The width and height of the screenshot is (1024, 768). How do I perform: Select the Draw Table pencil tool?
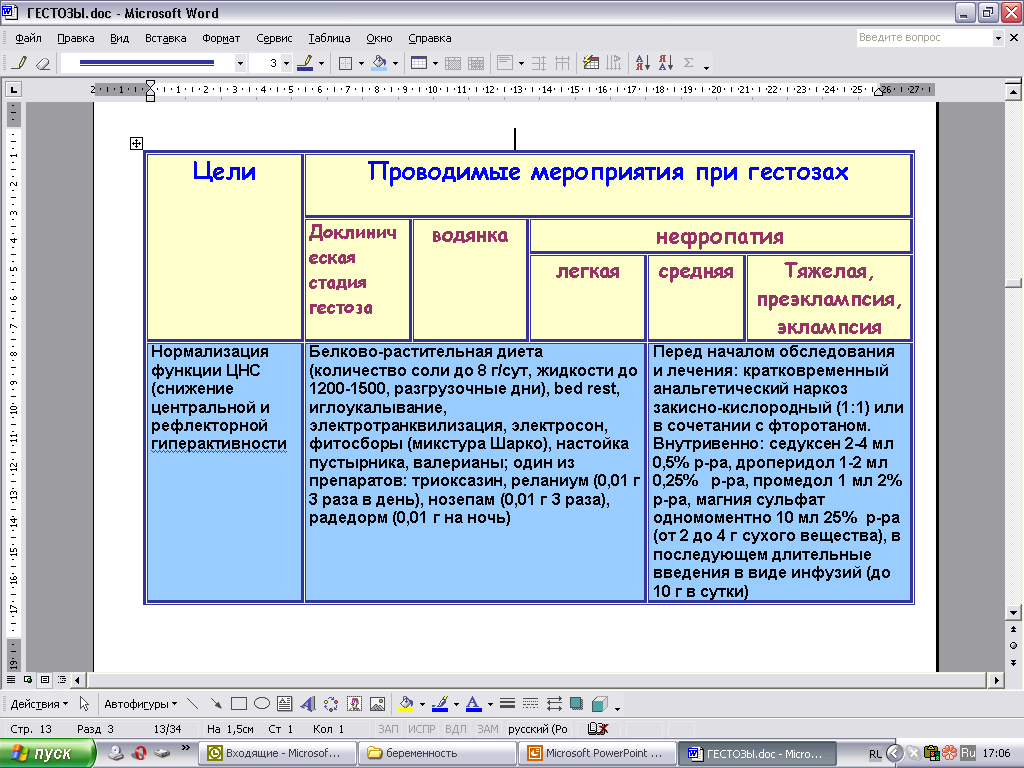coord(20,63)
